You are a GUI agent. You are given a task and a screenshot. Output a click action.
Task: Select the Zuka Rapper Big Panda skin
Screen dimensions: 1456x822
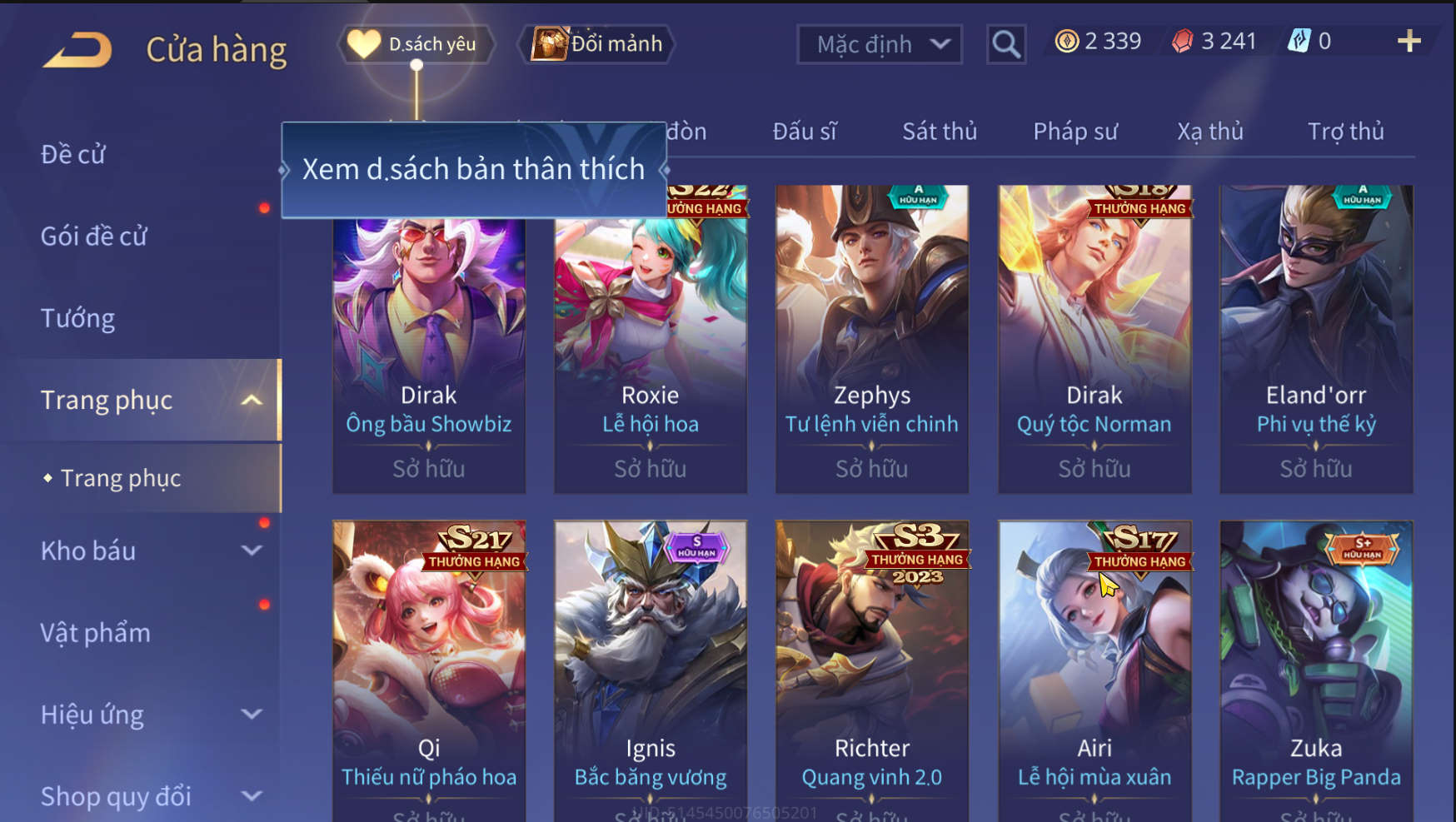[1316, 670]
